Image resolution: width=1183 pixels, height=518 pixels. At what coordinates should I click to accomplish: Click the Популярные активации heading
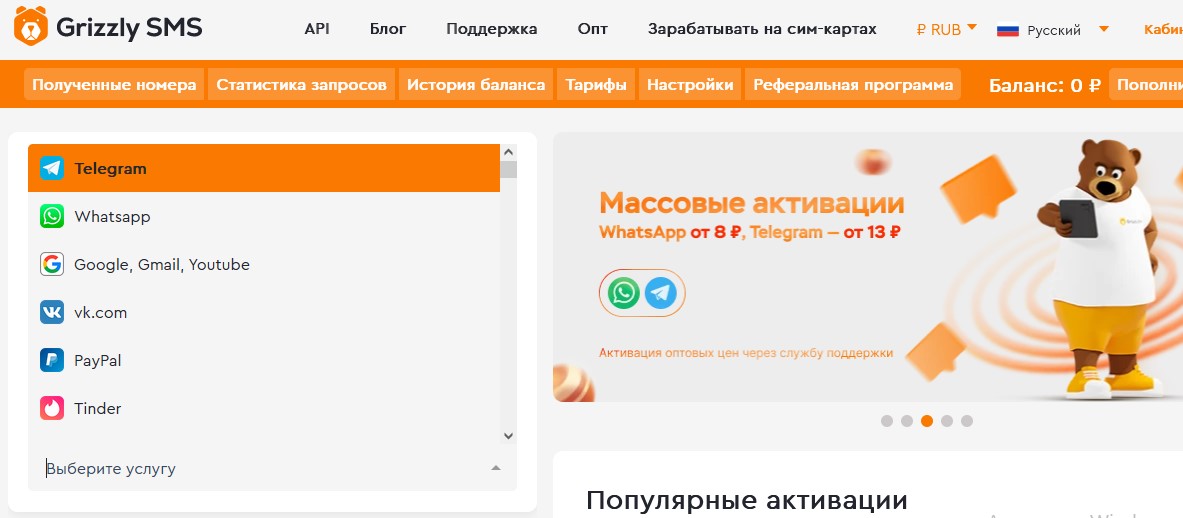(x=746, y=500)
